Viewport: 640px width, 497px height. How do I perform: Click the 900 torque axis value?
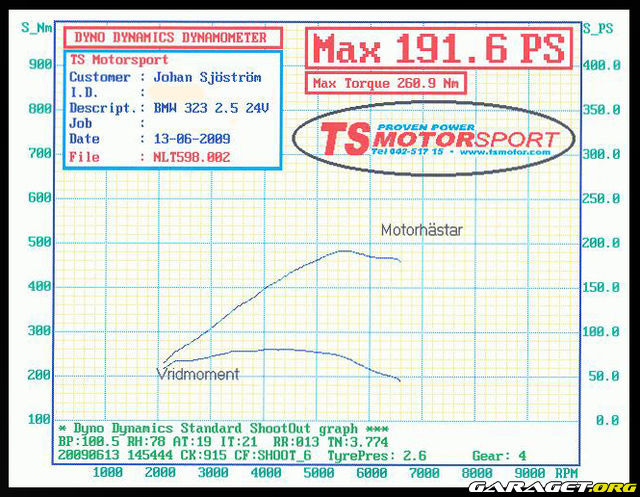click(x=40, y=64)
